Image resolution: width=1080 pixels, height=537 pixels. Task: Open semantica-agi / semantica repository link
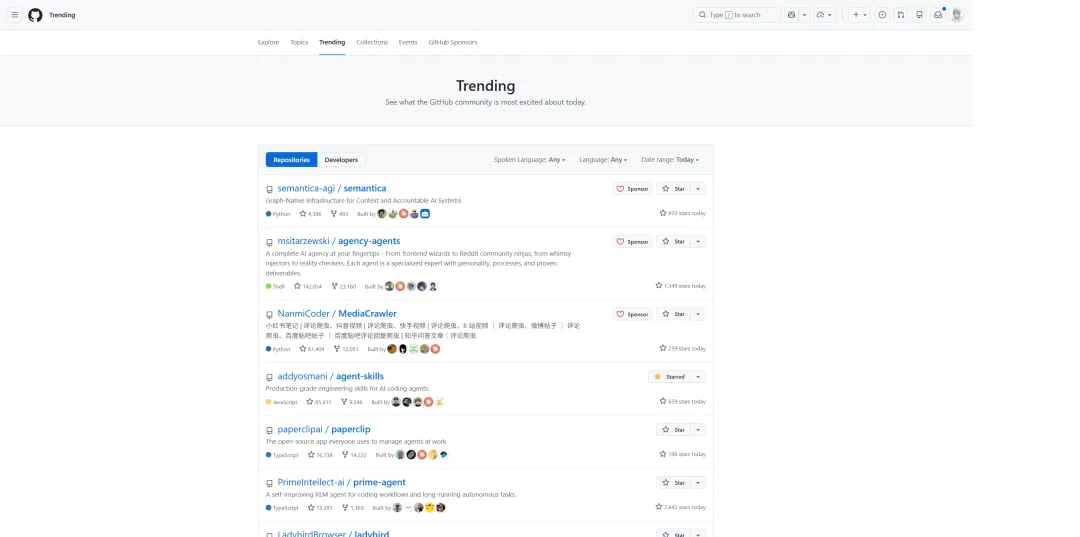click(x=331, y=189)
